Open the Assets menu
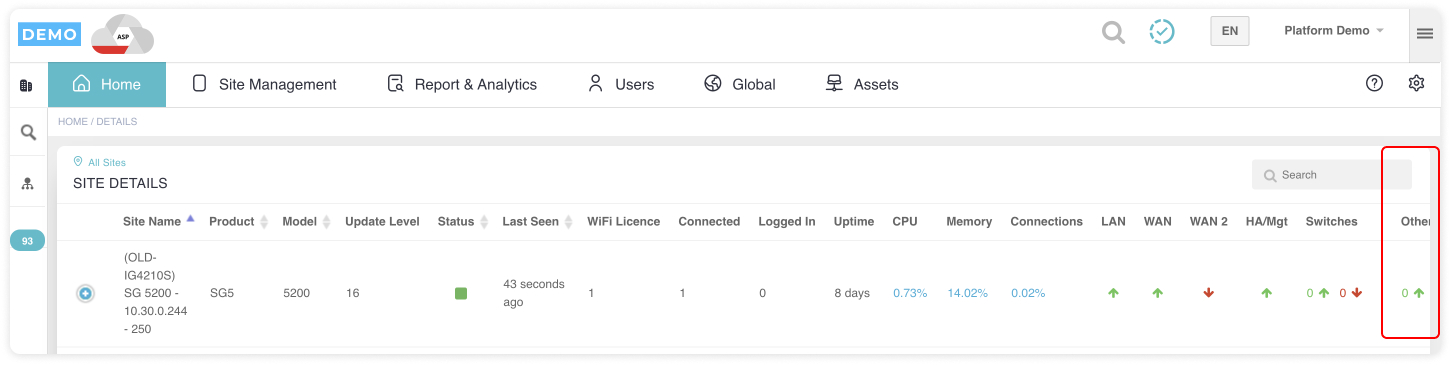 tap(862, 85)
